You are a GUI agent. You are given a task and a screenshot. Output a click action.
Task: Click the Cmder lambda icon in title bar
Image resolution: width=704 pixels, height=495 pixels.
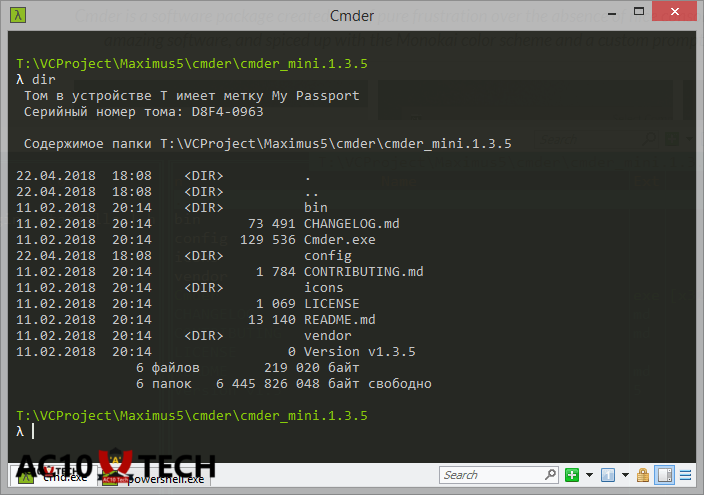point(18,15)
